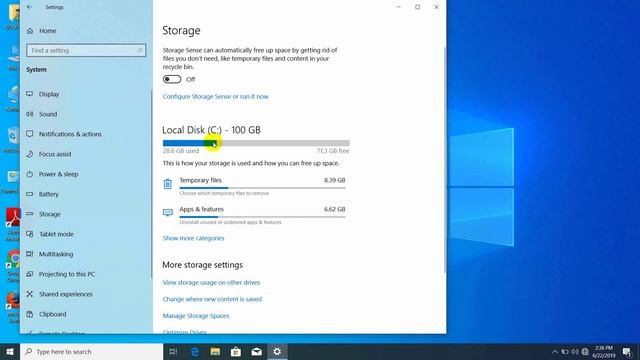Open Microsoft Store from taskbar
Viewport: 640px width, 360px height.
tap(236, 351)
